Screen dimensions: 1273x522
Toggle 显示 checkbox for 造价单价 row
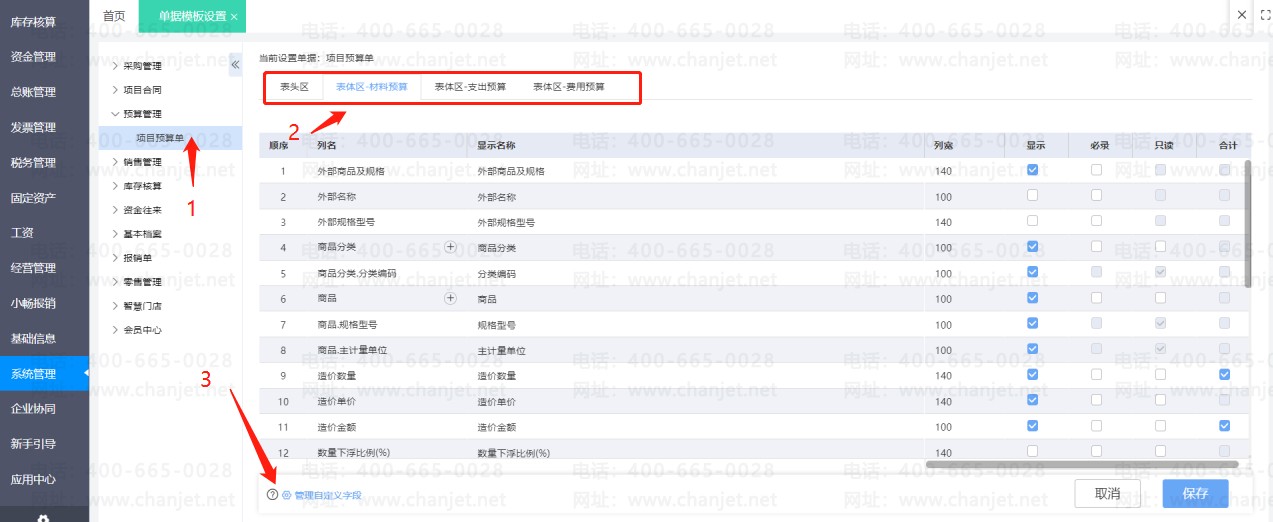[1032, 400]
